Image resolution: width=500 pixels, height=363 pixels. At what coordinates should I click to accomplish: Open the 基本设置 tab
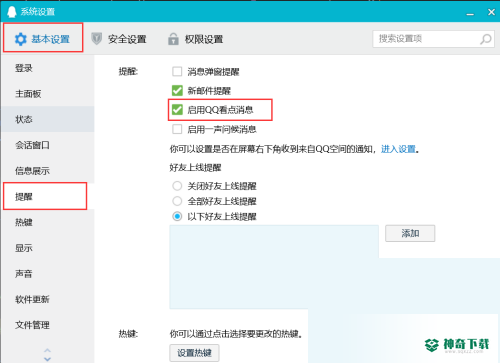43,37
